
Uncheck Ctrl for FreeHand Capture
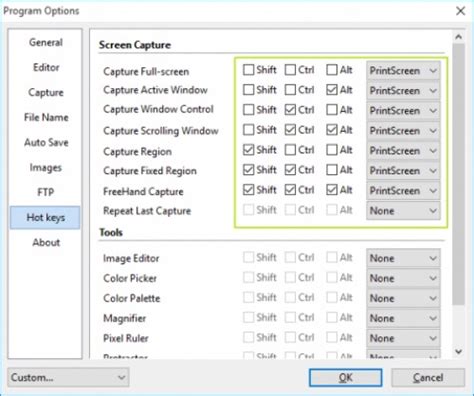point(290,190)
